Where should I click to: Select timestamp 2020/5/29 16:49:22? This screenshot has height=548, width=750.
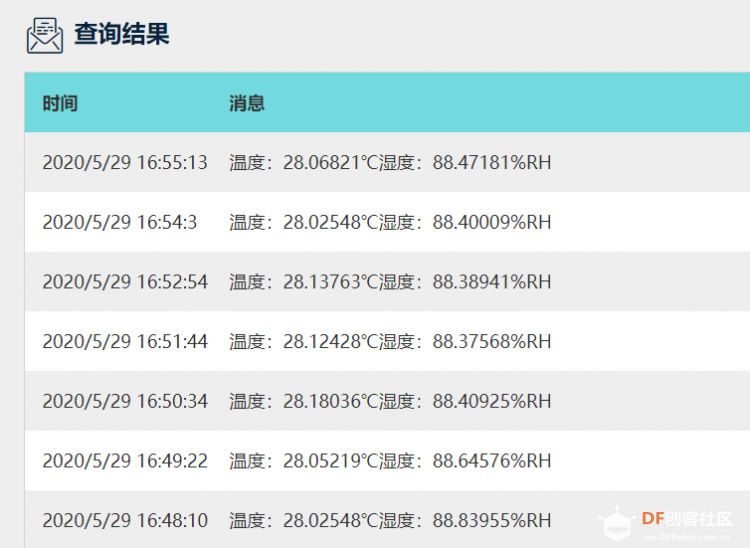coord(125,461)
